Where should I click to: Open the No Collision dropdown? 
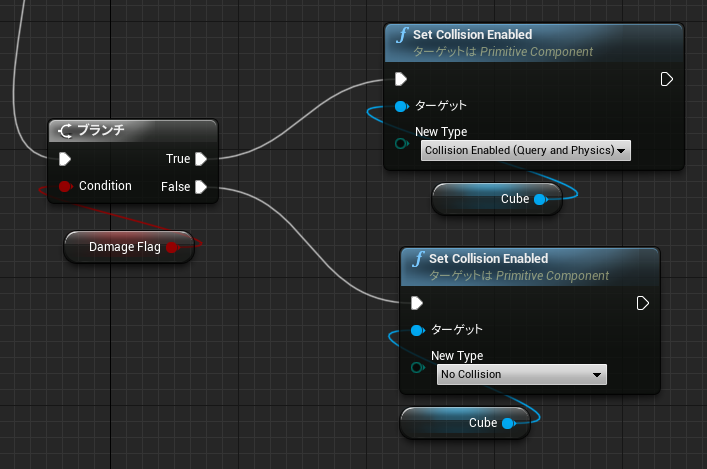click(x=522, y=374)
